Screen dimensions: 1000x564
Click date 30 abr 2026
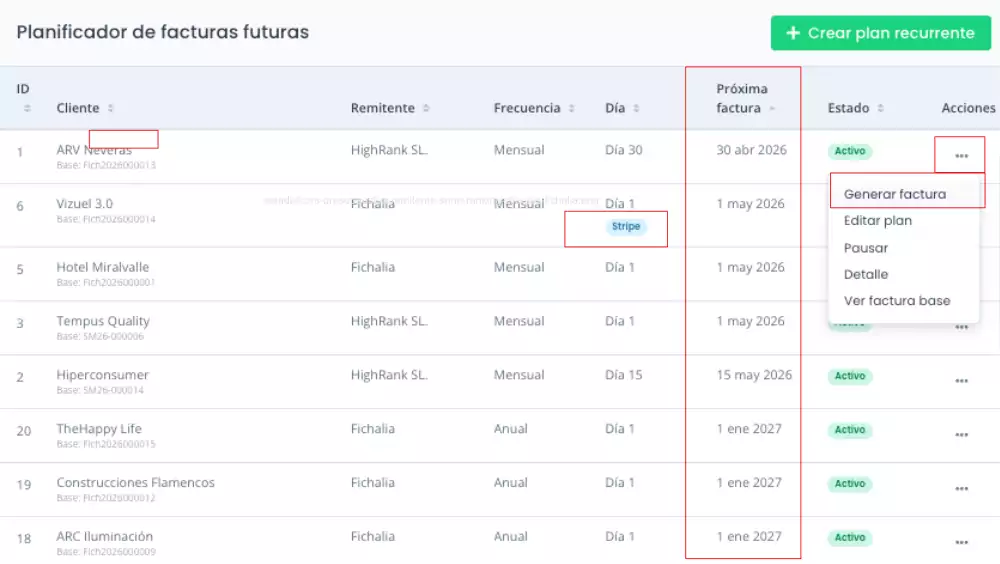coord(751,150)
